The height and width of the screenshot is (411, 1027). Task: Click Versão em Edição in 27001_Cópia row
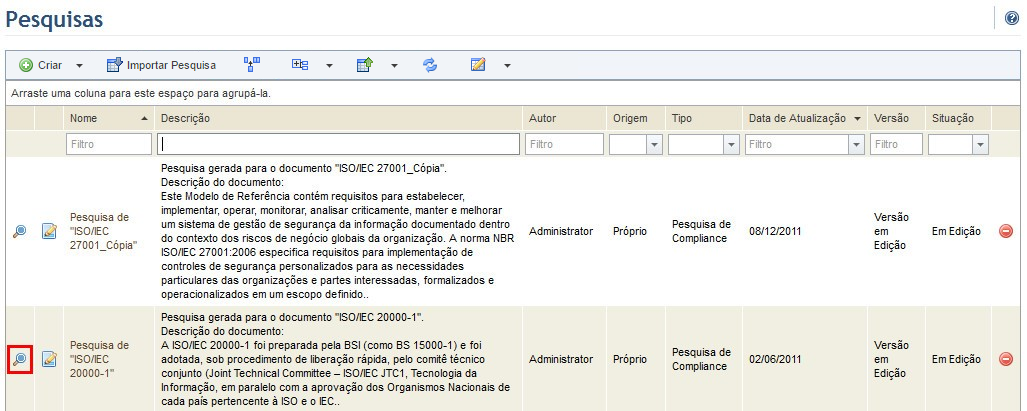[x=891, y=231]
